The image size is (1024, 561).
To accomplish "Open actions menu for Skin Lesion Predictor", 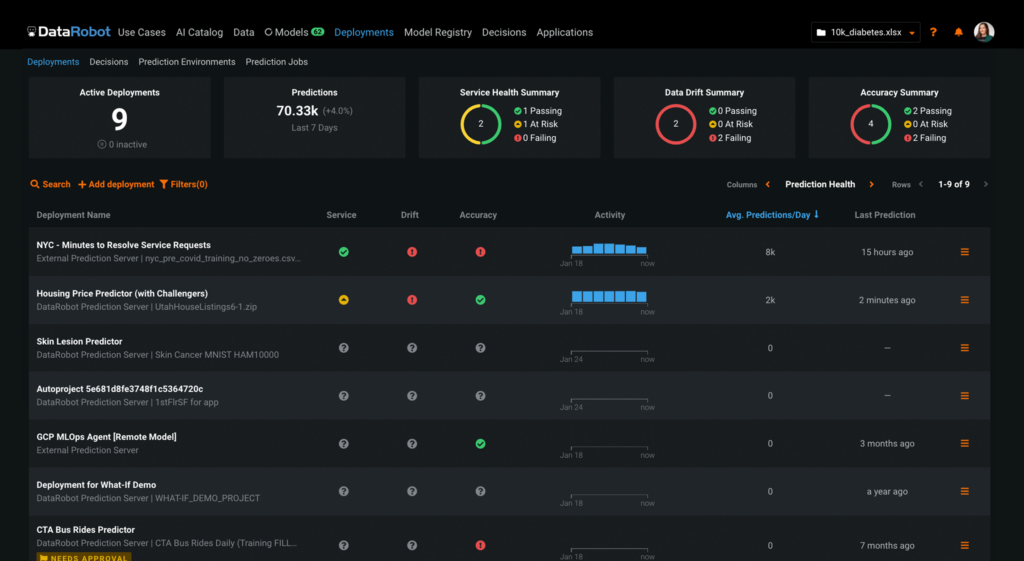I will (965, 348).
